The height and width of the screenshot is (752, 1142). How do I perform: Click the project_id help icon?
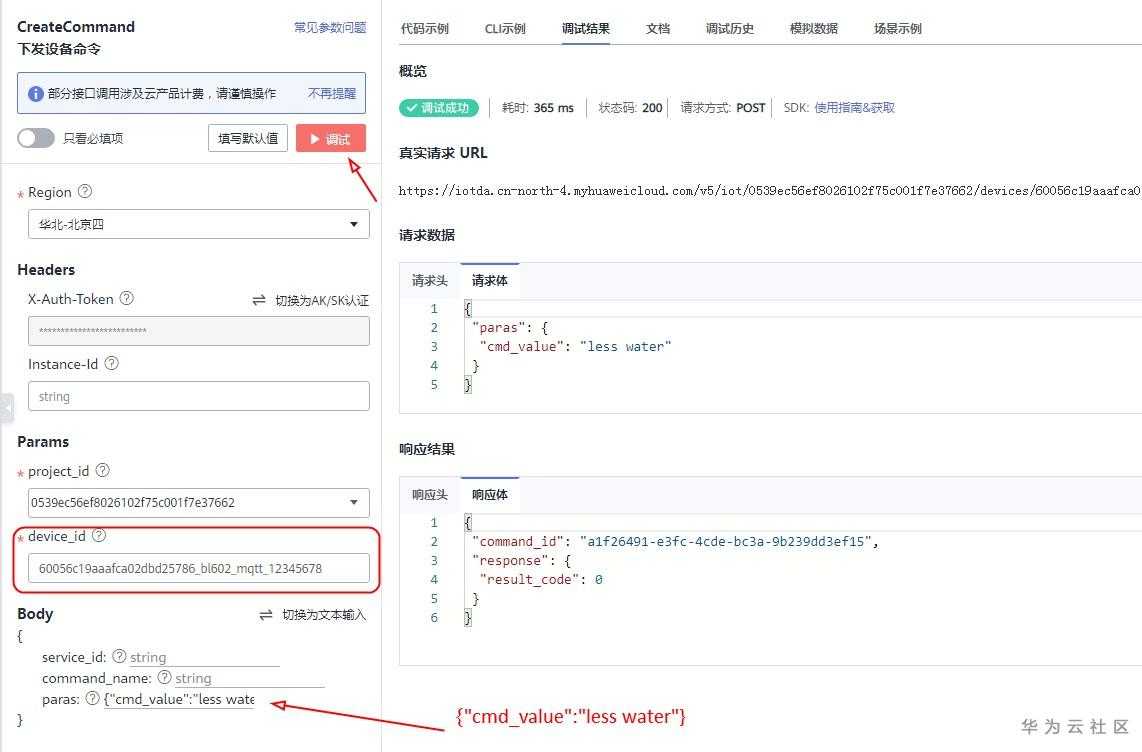(x=103, y=470)
